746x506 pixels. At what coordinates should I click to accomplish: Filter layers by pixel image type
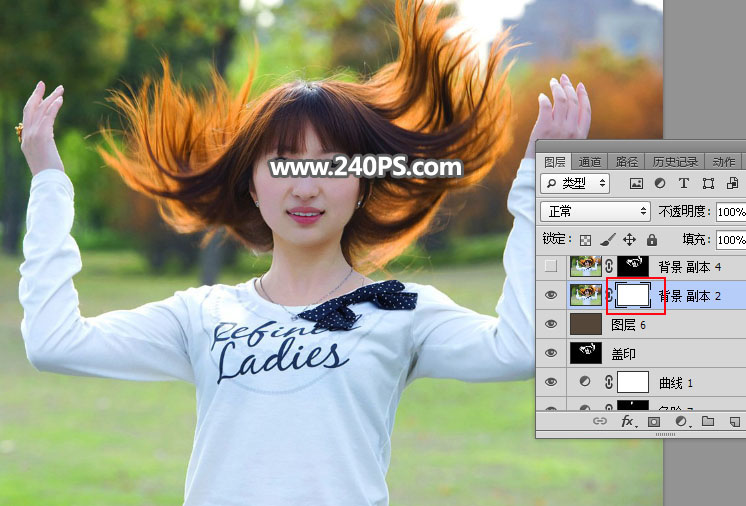(x=636, y=184)
